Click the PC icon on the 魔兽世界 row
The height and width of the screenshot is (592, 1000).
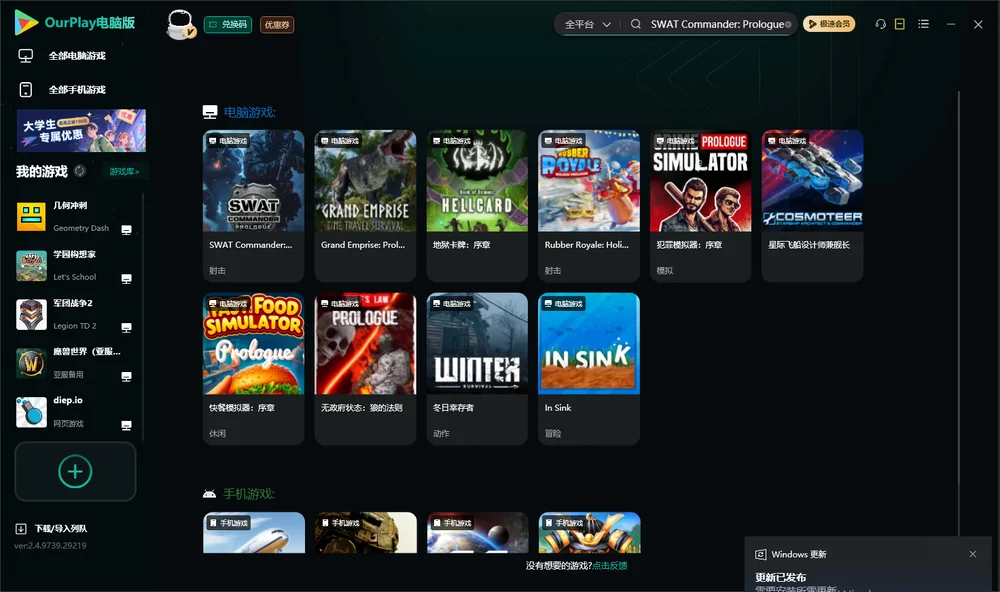pyautogui.click(x=126, y=376)
